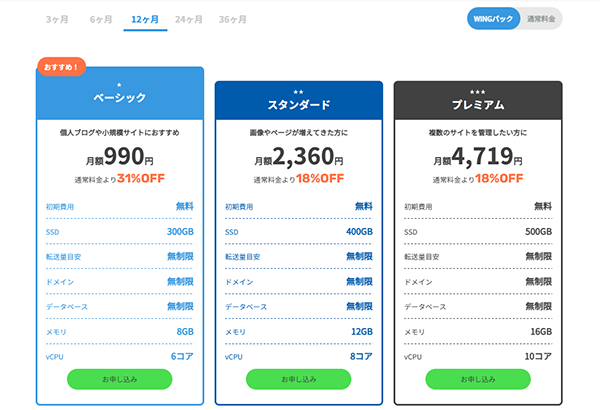Click 18%OFF in the プレミアム plan
This screenshot has height=410, width=600.
[499, 178]
